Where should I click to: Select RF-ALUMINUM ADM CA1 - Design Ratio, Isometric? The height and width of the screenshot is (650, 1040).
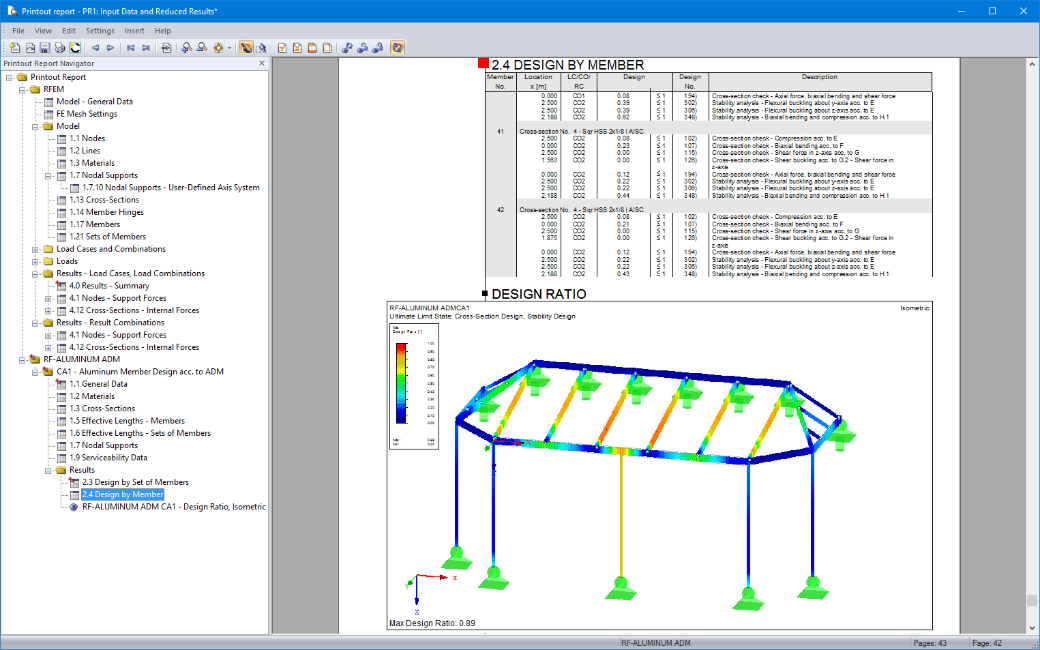point(174,507)
